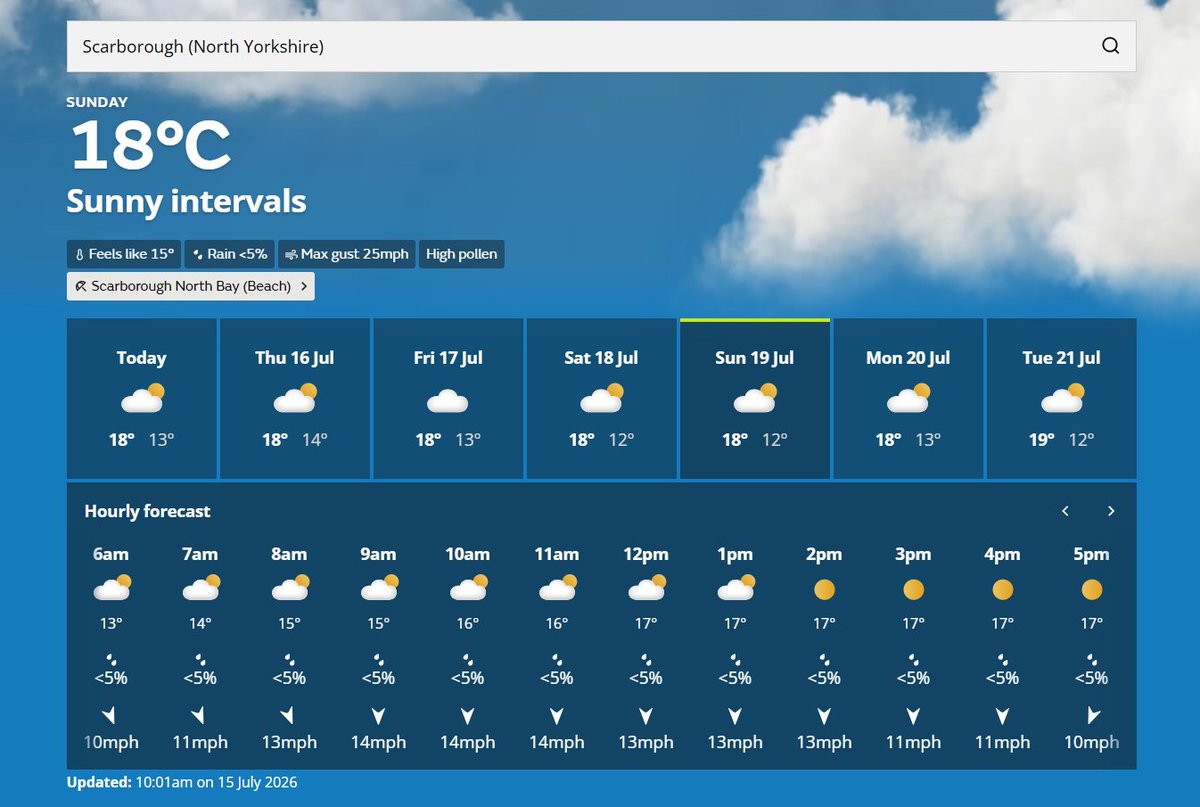The image size is (1200, 807).
Task: Click the 10am wind direction arrow
Action: [467, 716]
